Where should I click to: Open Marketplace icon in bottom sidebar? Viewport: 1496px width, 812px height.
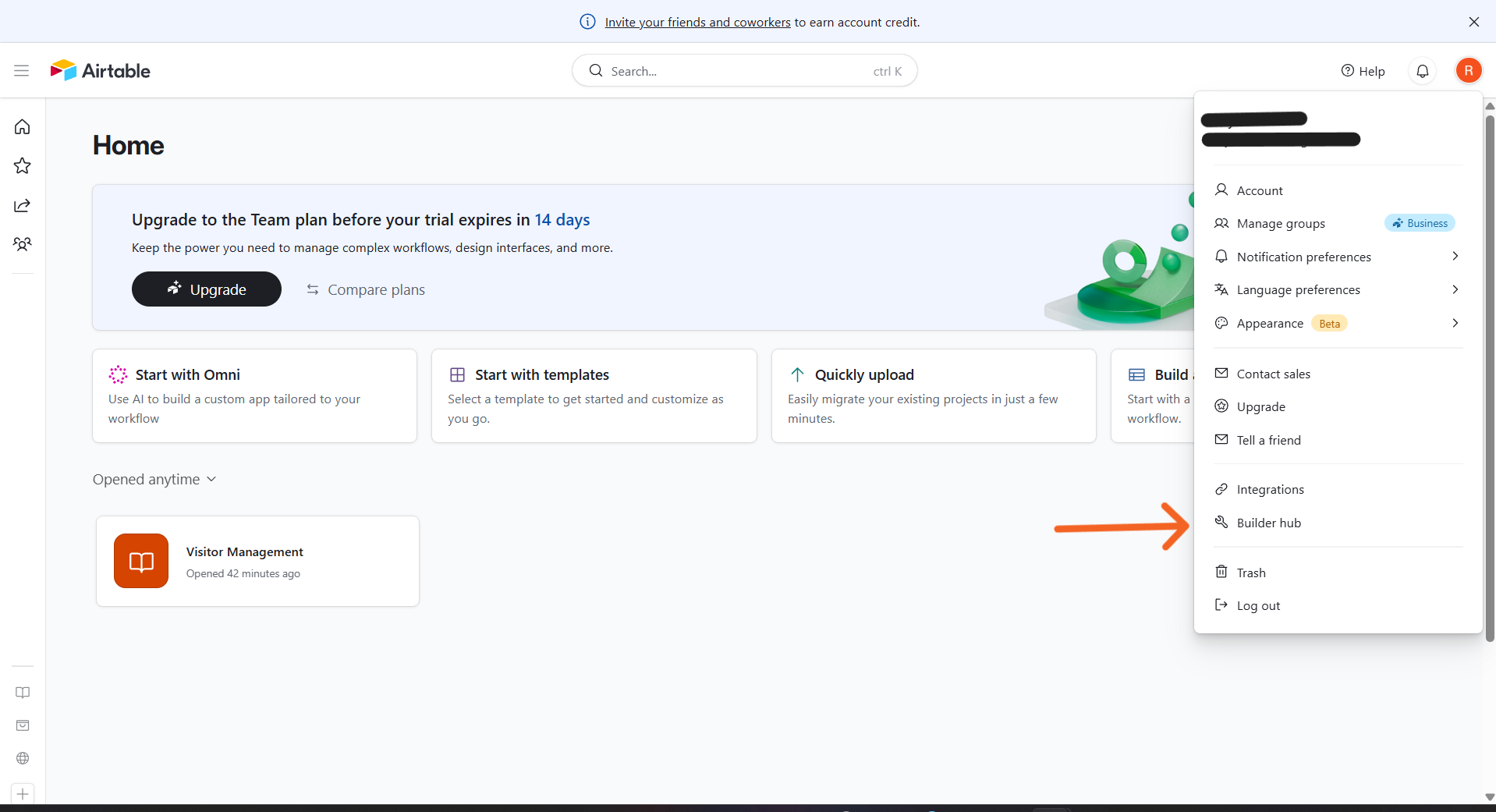point(23,725)
